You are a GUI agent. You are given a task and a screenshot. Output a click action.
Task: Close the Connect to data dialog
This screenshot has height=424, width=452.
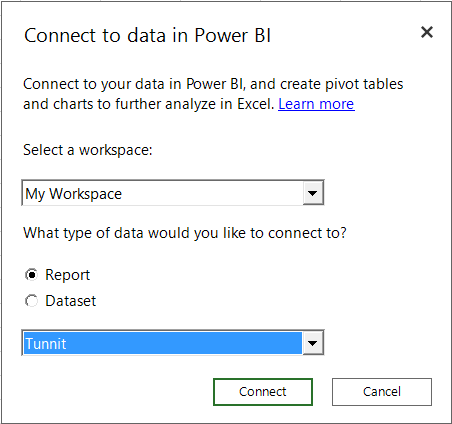[x=427, y=32]
